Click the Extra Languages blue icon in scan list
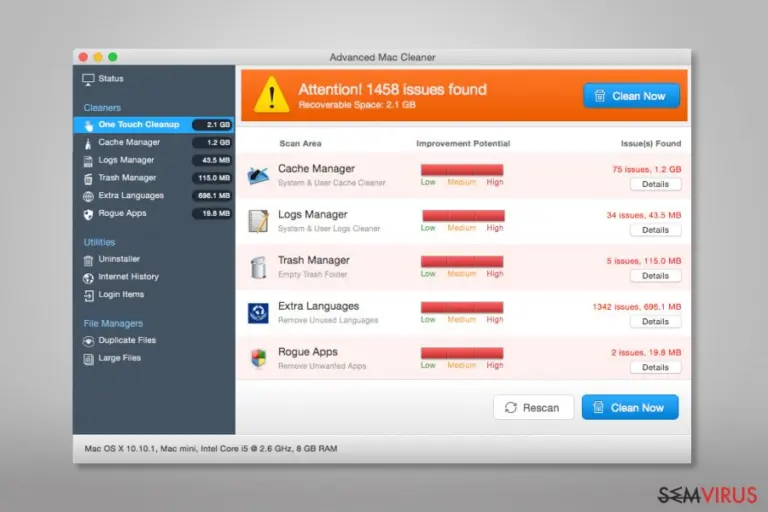 (x=258, y=313)
